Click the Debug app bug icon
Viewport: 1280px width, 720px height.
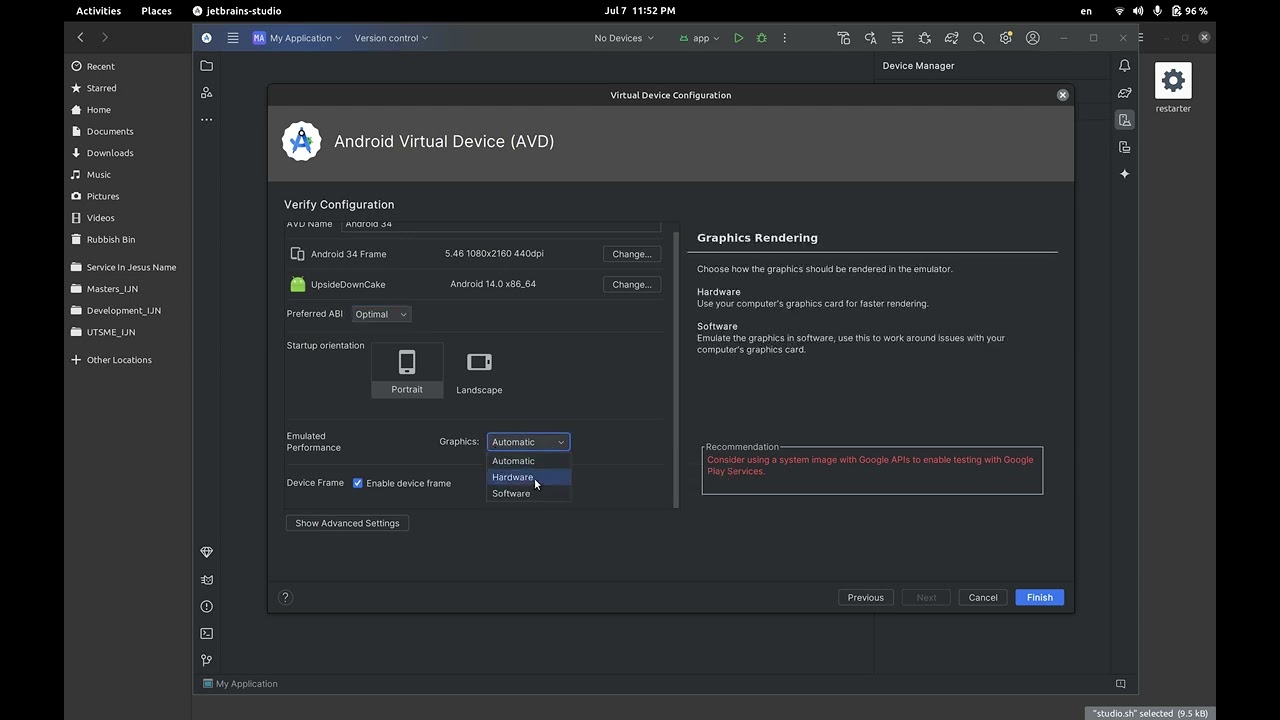tap(762, 38)
